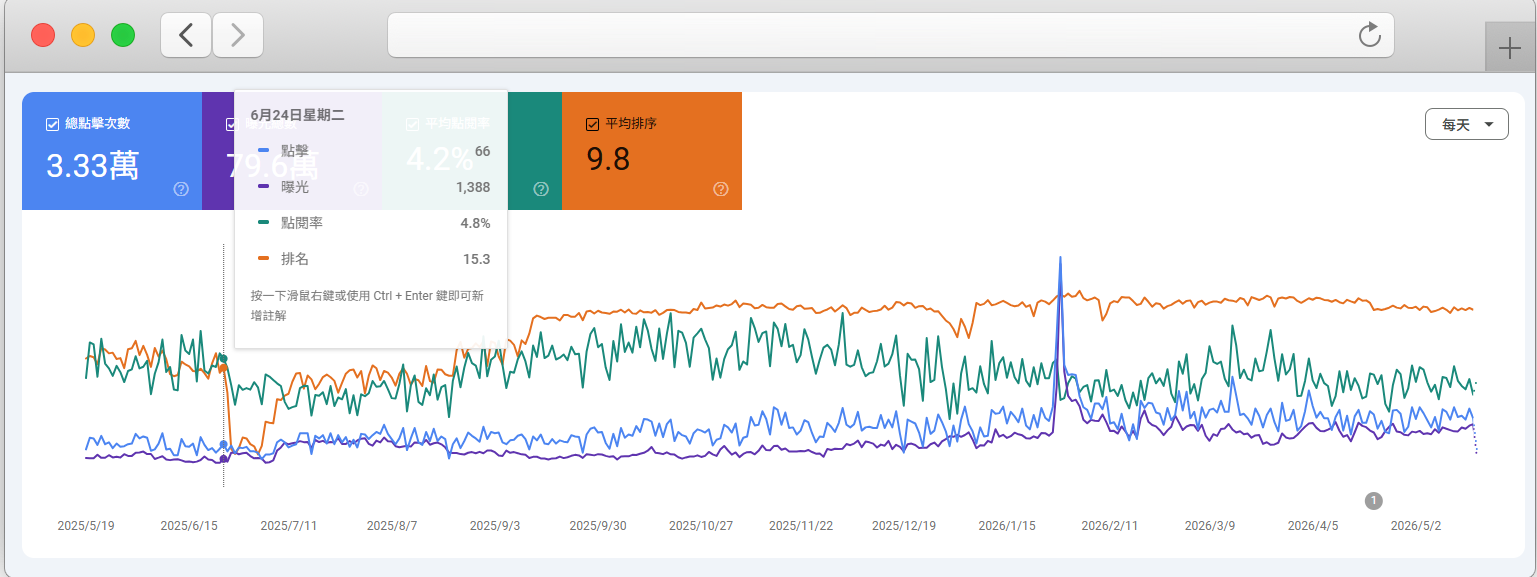Click the tooltip value 1,388

click(x=473, y=187)
